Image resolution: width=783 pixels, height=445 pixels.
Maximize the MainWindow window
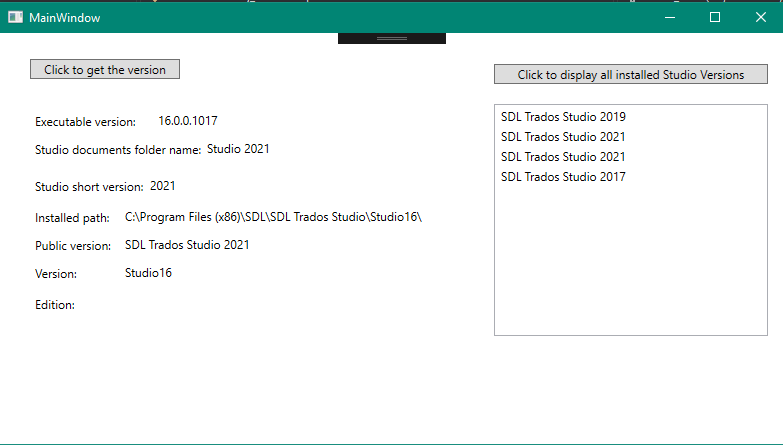(715, 17)
